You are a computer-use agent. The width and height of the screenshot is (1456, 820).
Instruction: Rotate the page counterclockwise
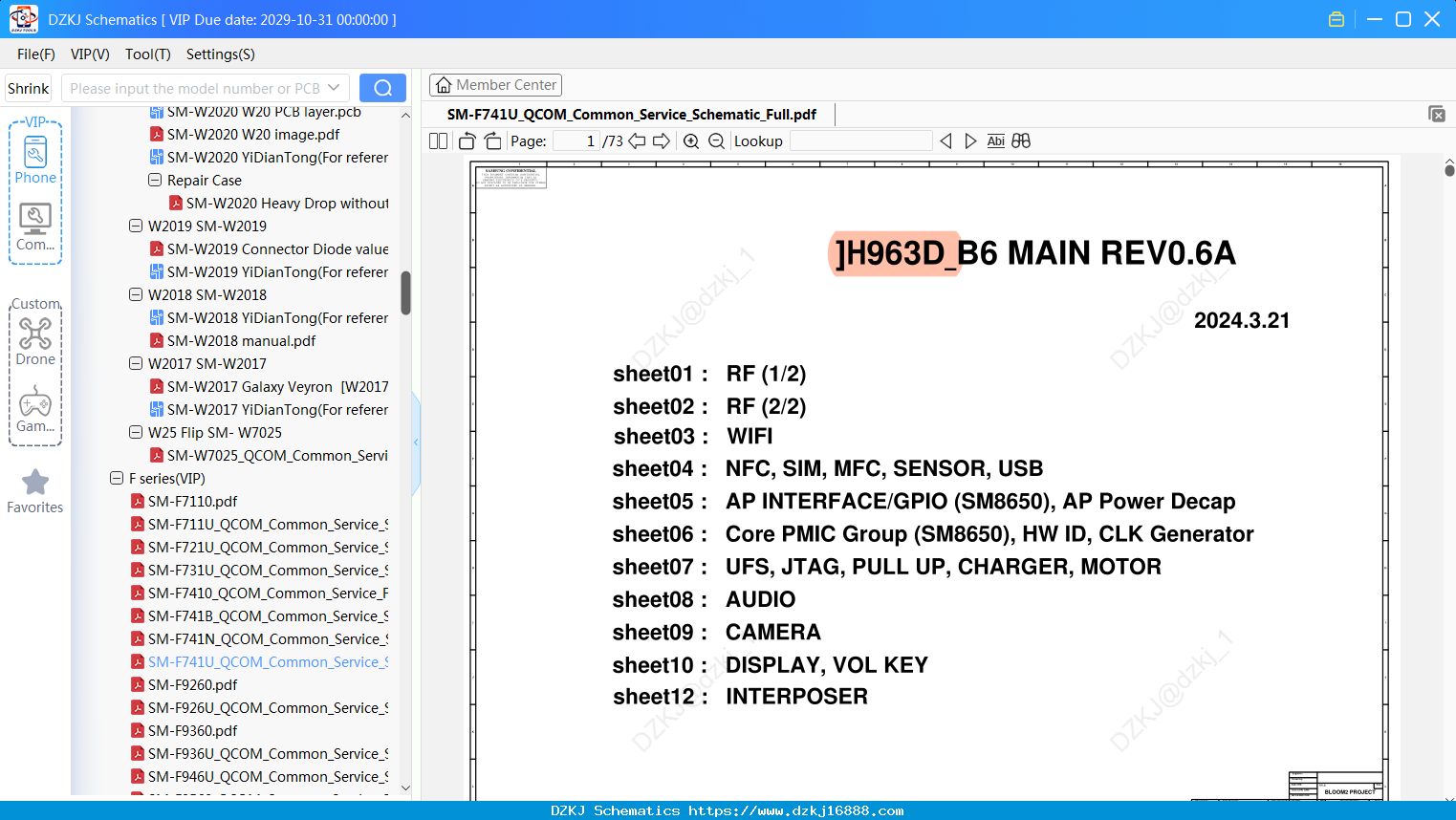[x=467, y=141]
